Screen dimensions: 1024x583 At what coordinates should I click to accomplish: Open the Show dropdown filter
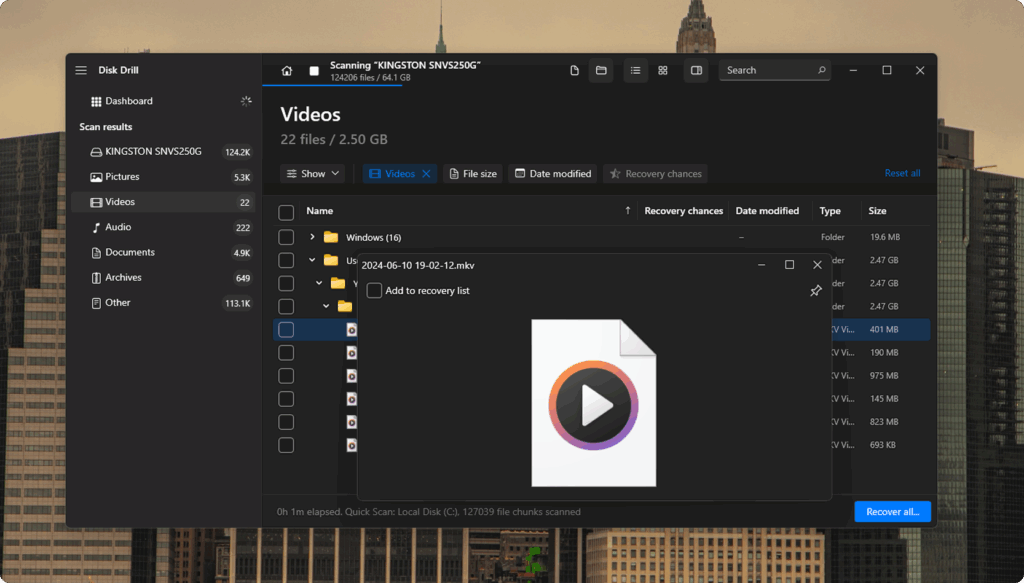coord(313,174)
